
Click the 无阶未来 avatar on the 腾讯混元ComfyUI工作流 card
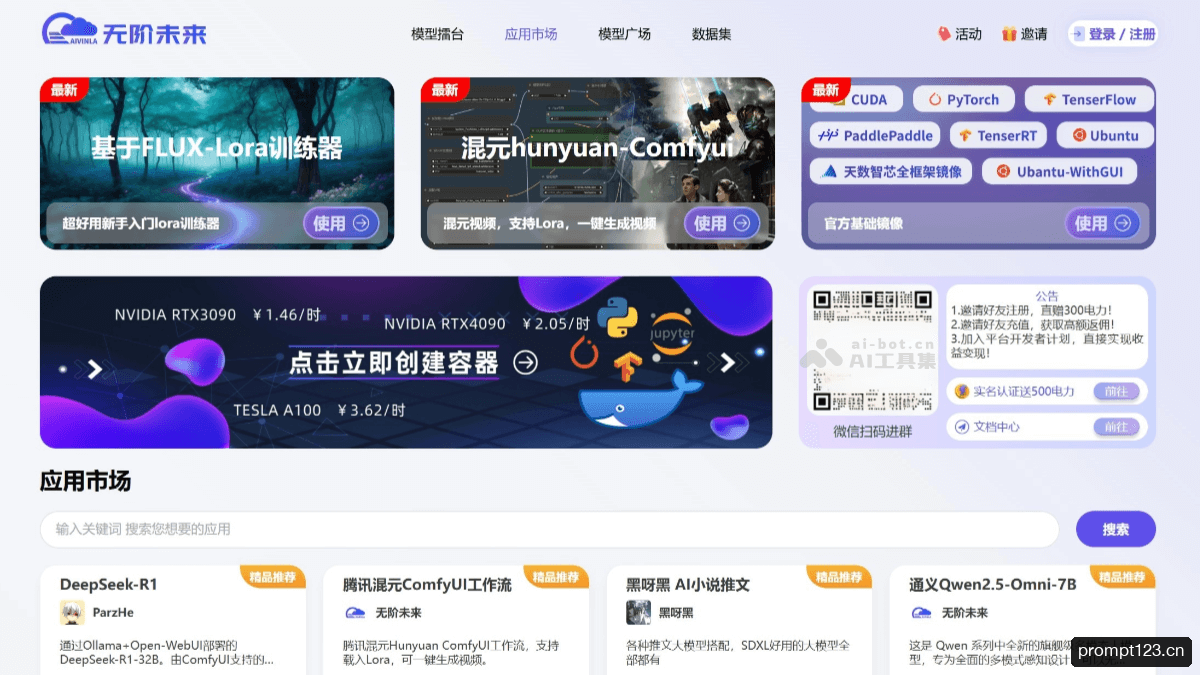point(355,612)
